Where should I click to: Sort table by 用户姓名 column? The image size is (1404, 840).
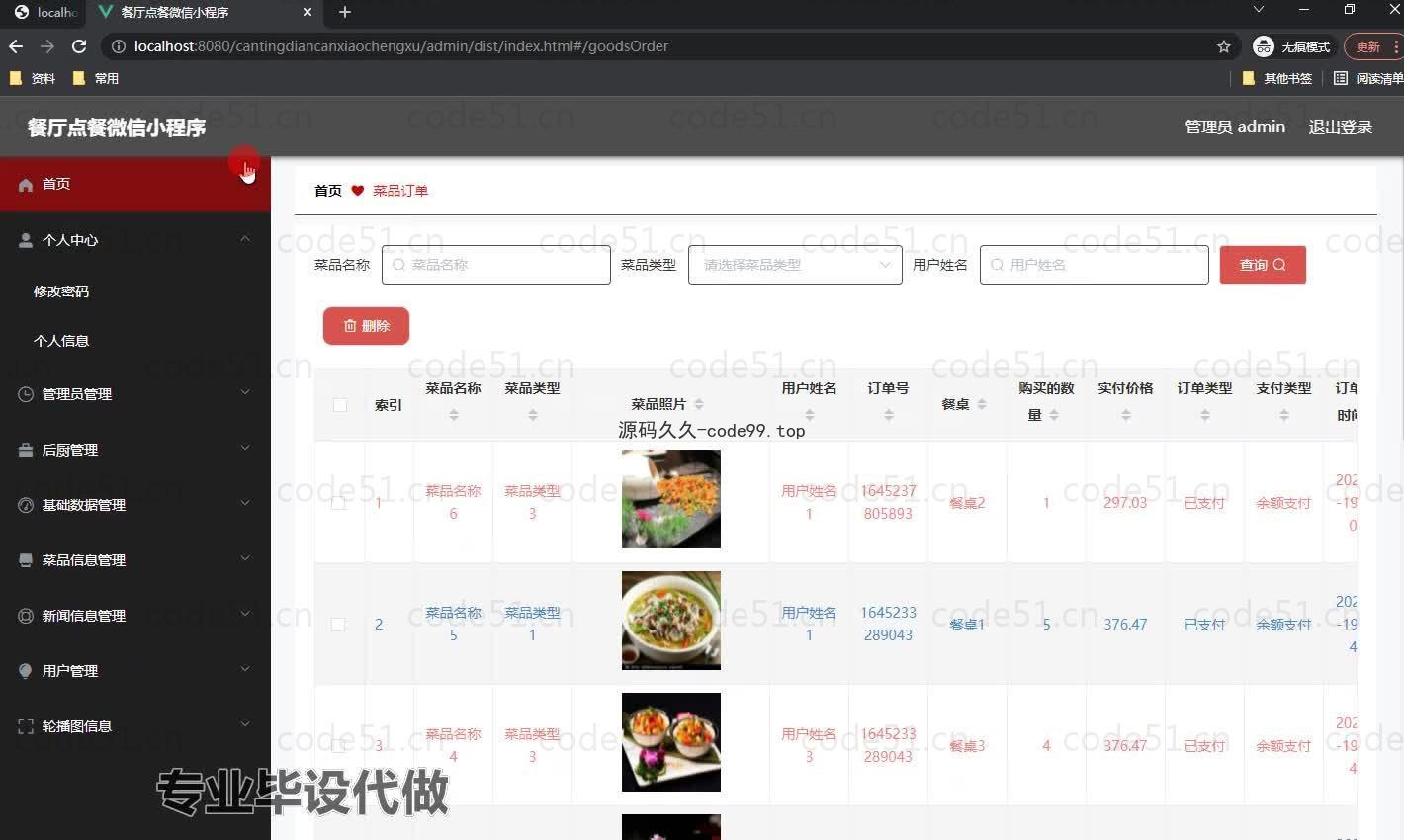tap(810, 415)
